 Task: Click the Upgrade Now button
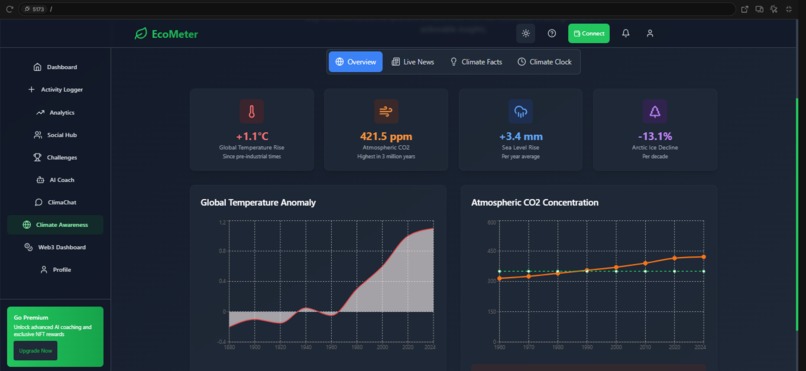click(35, 351)
